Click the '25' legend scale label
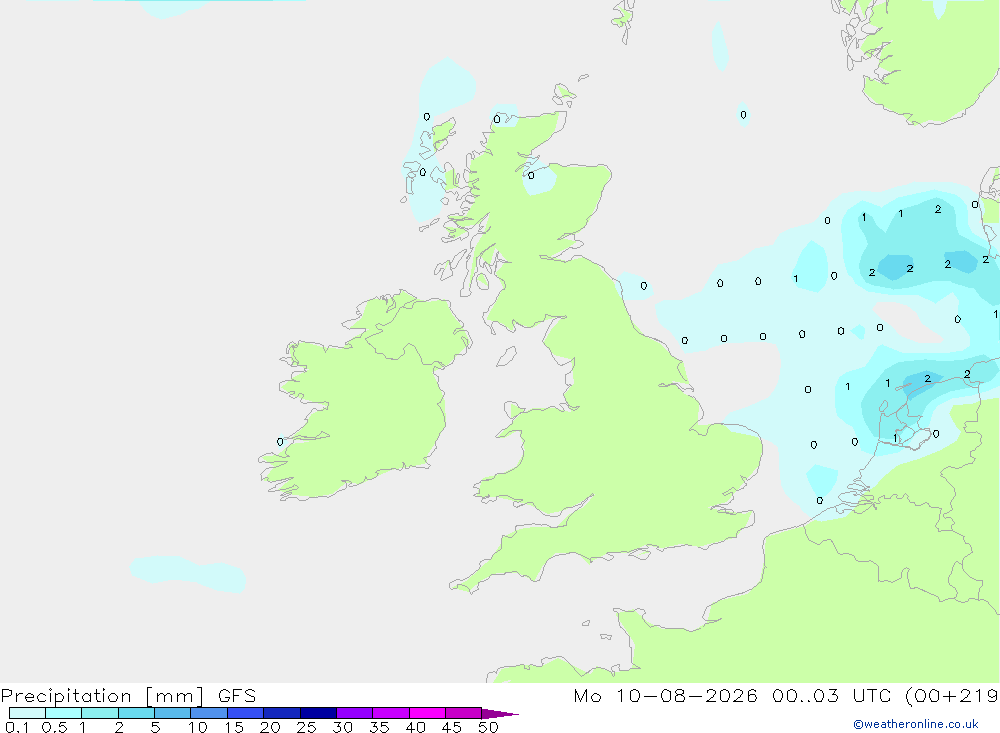Image resolution: width=1000 pixels, height=733 pixels. point(306,727)
